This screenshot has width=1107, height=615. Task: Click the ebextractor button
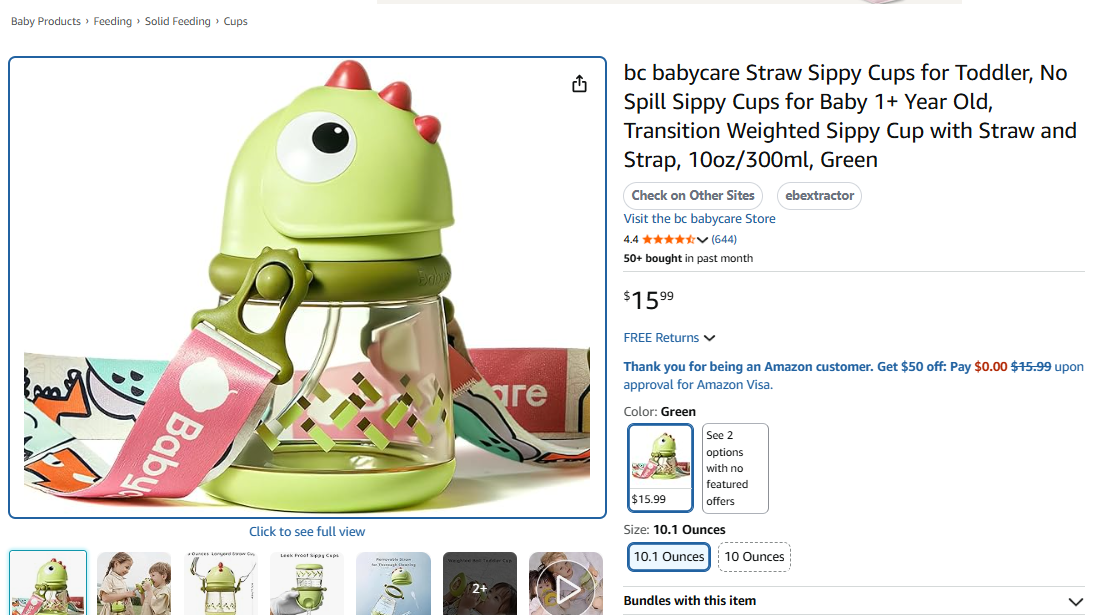[x=819, y=196]
